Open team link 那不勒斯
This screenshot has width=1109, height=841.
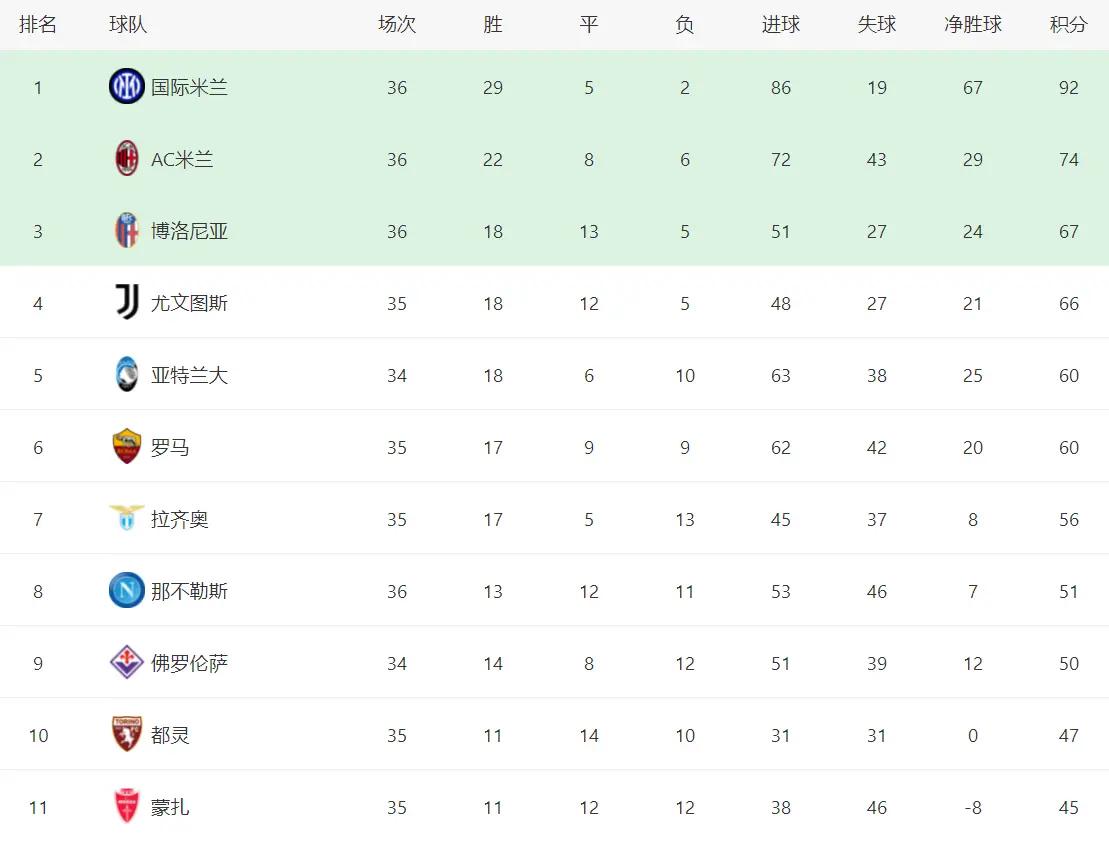(x=189, y=591)
